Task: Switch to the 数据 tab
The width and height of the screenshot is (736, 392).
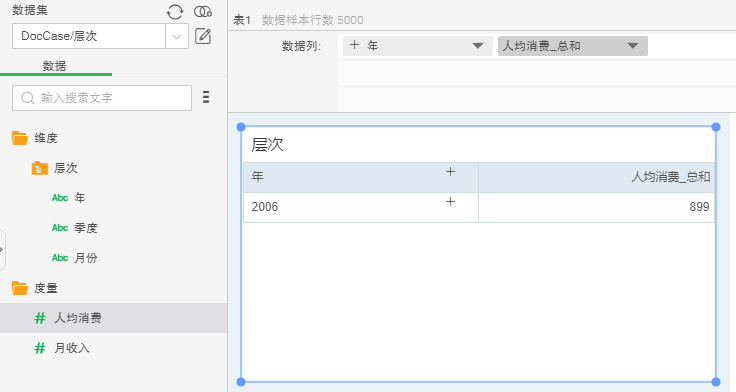Action: [x=54, y=66]
